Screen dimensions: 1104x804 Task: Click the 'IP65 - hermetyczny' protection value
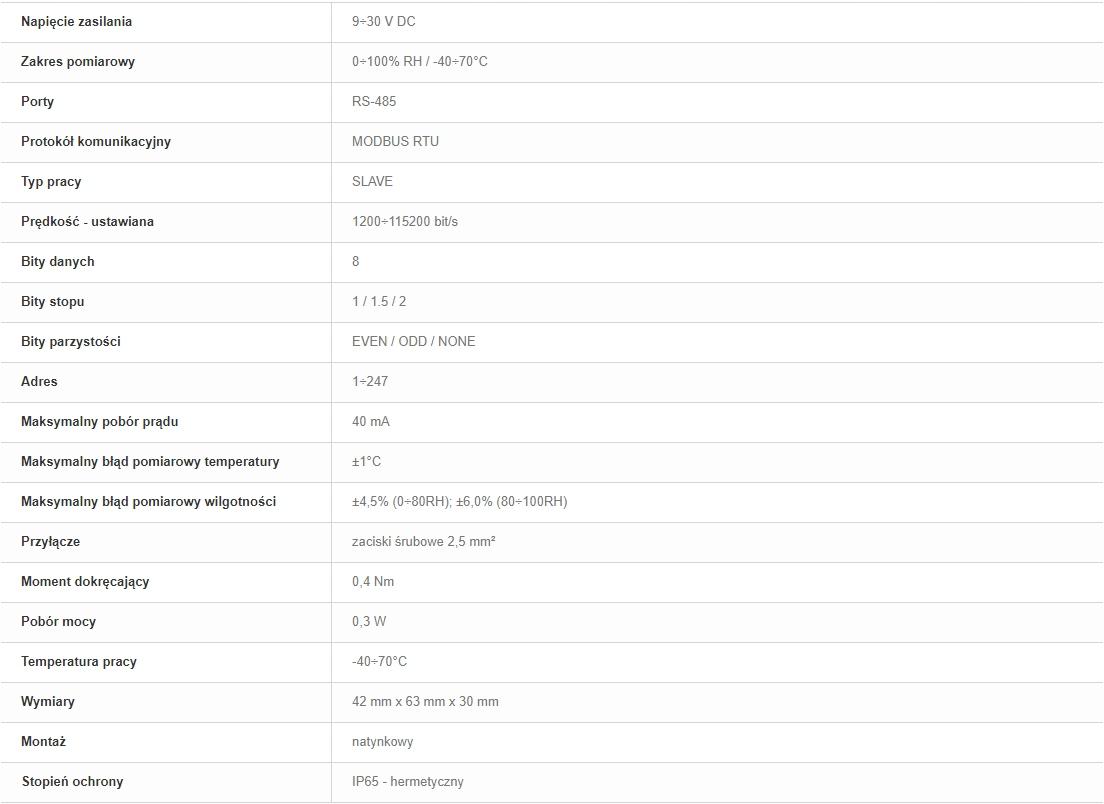click(408, 781)
